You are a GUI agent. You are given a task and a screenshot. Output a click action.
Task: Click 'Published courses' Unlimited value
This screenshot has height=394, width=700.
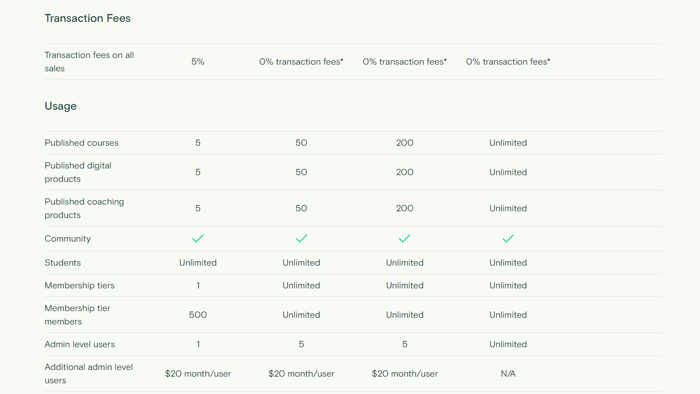[508, 143]
